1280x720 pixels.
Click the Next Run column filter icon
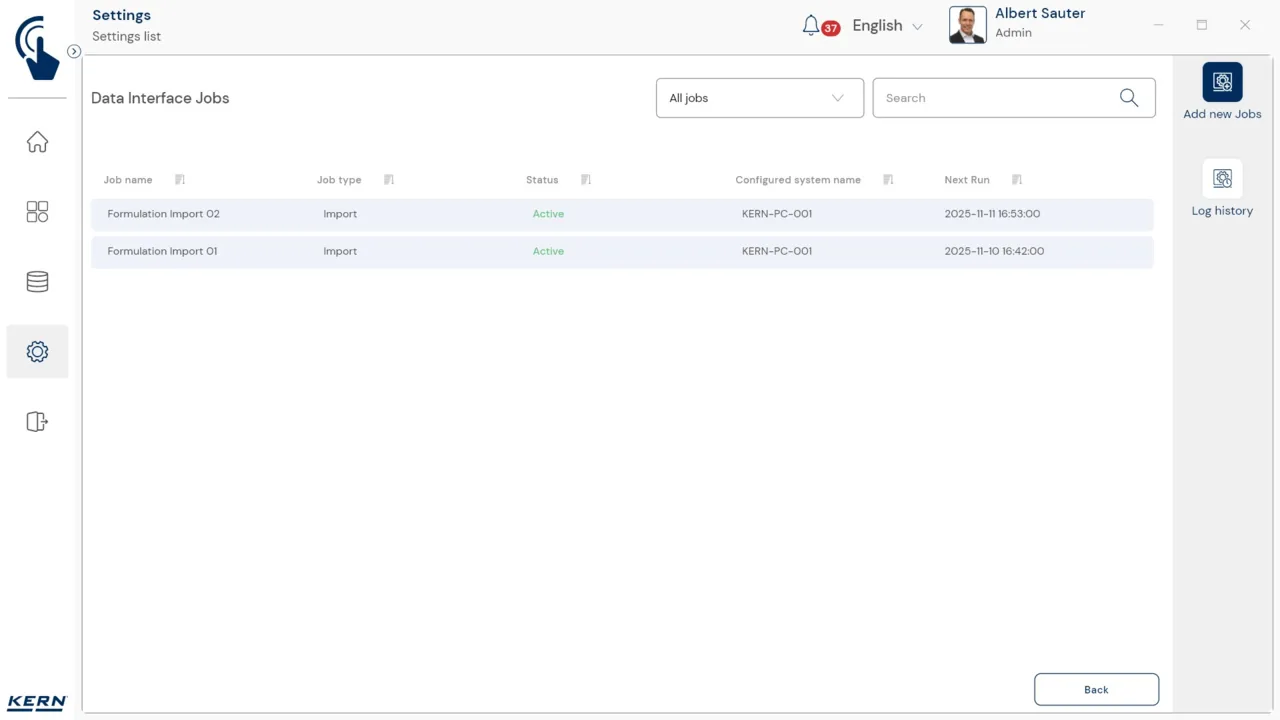point(1017,180)
